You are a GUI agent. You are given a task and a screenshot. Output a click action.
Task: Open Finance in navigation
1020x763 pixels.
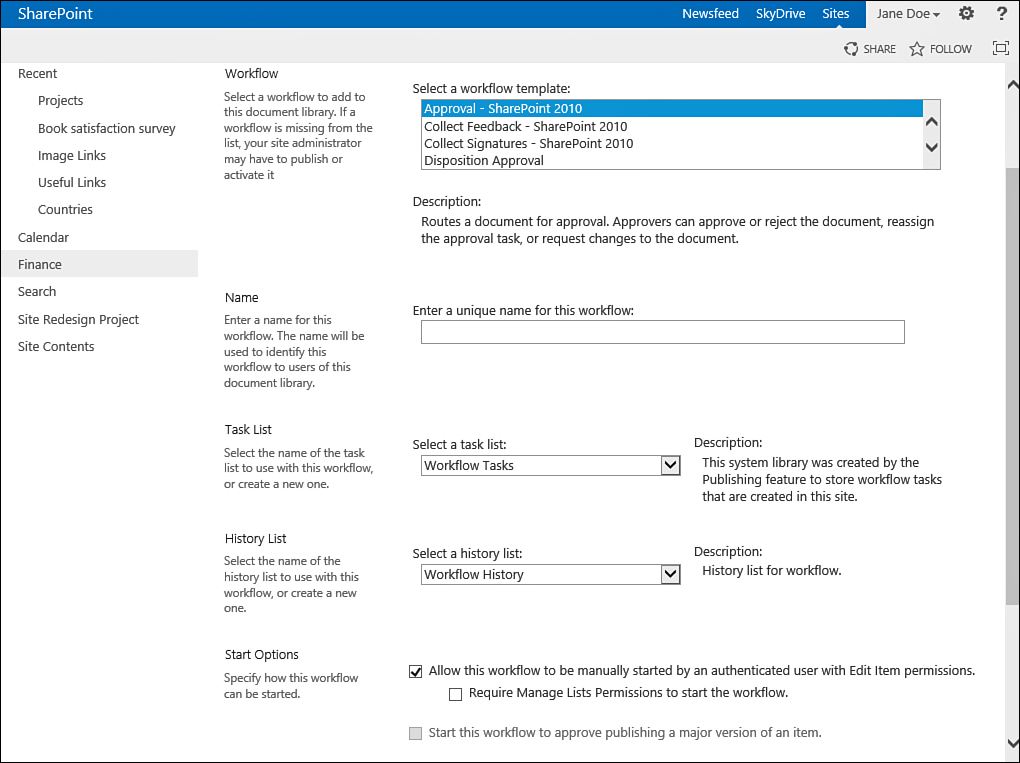[x=100, y=264]
